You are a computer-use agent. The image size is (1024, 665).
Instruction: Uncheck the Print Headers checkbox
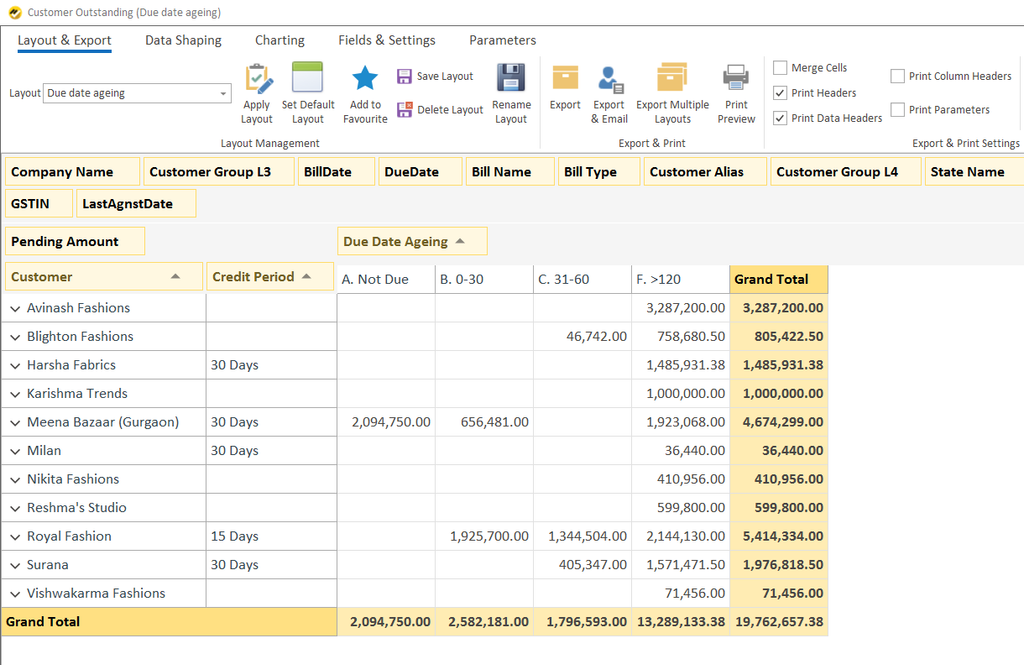click(780, 93)
